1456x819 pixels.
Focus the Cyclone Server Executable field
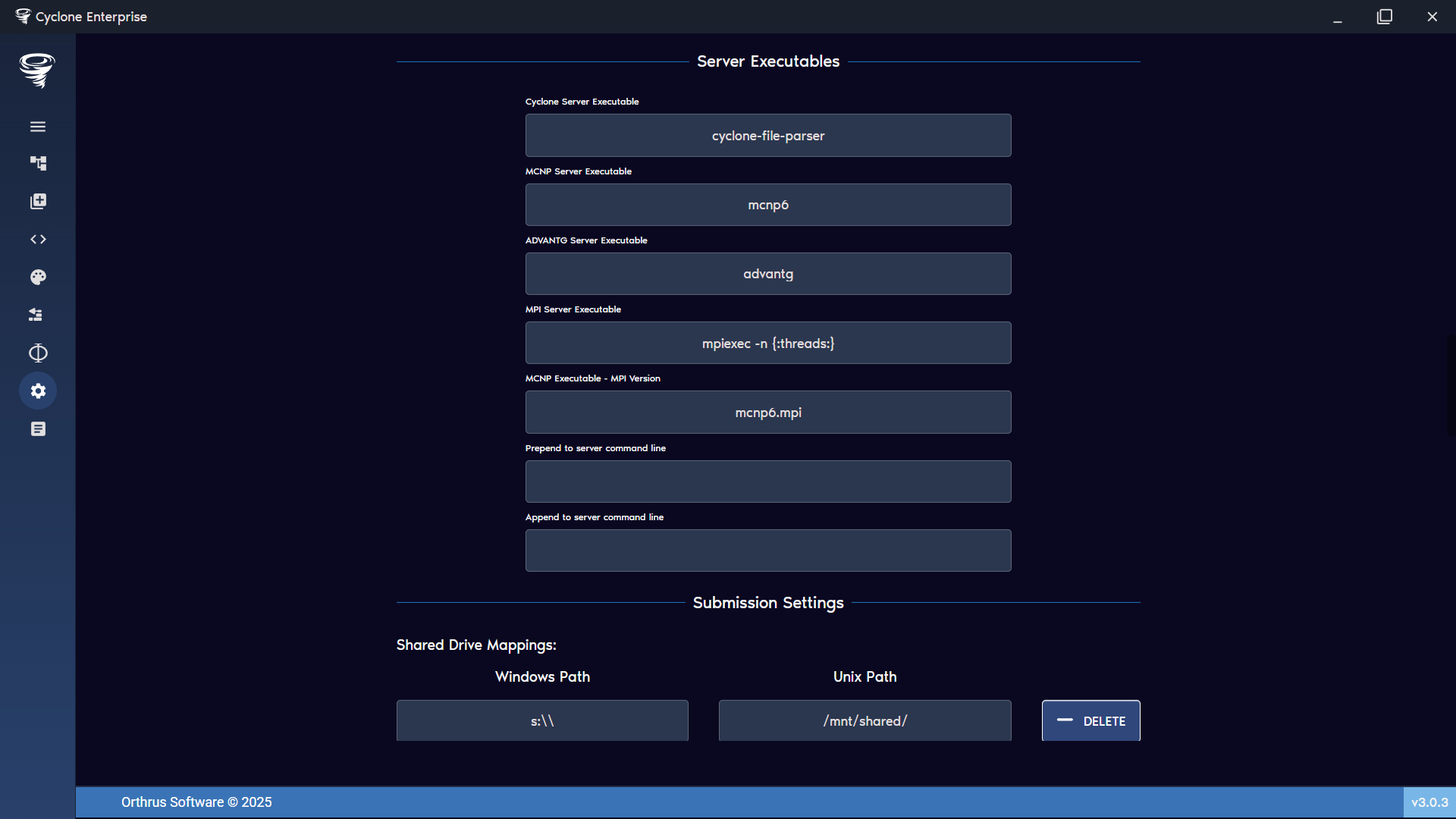click(767, 135)
